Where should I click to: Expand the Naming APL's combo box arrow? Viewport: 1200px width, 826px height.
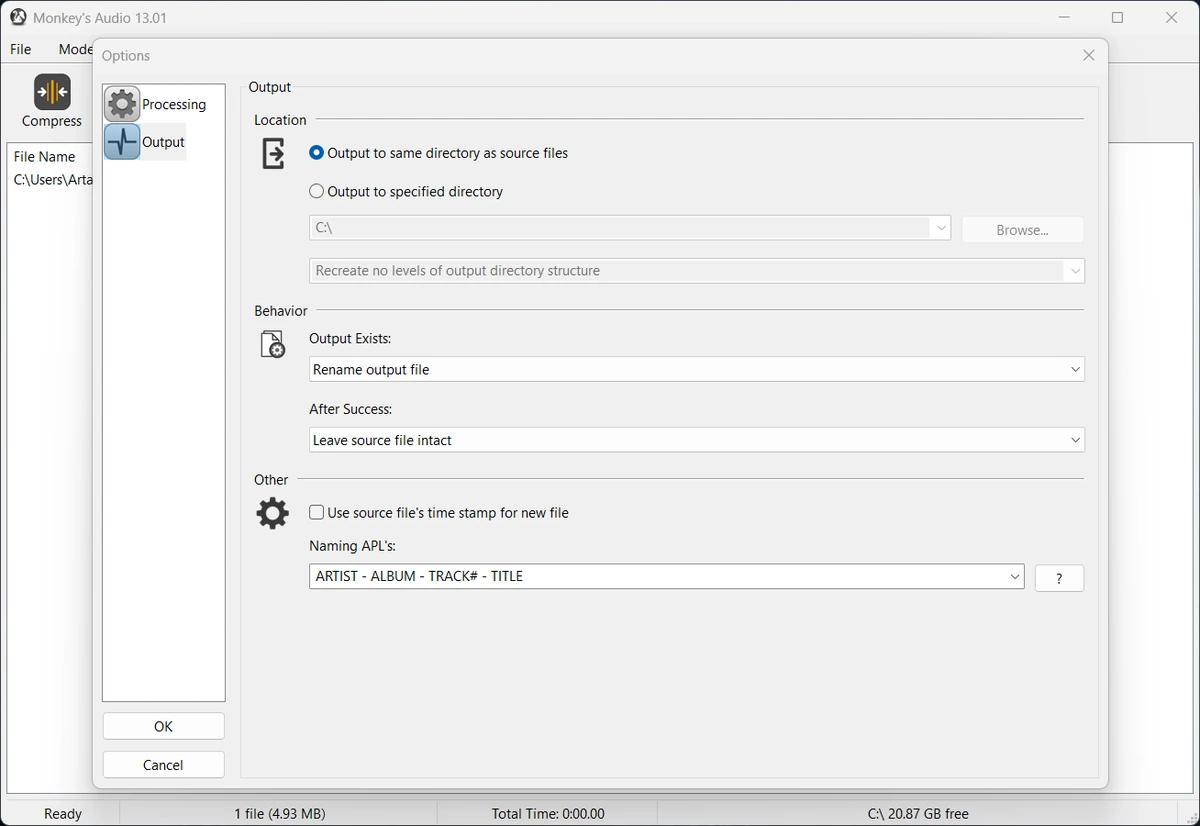pyautogui.click(x=1015, y=577)
